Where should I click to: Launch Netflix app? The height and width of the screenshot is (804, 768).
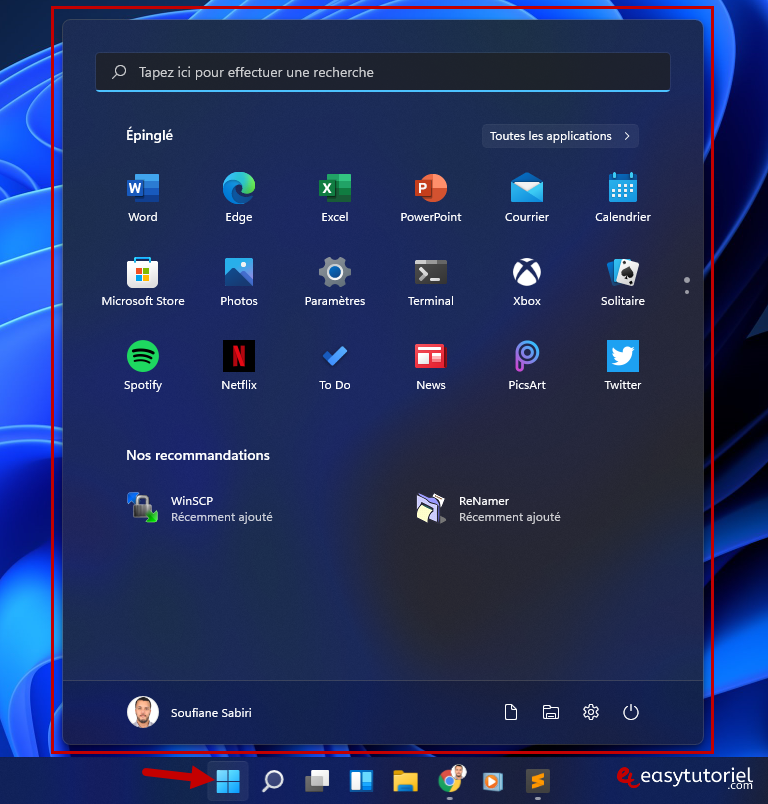click(239, 366)
